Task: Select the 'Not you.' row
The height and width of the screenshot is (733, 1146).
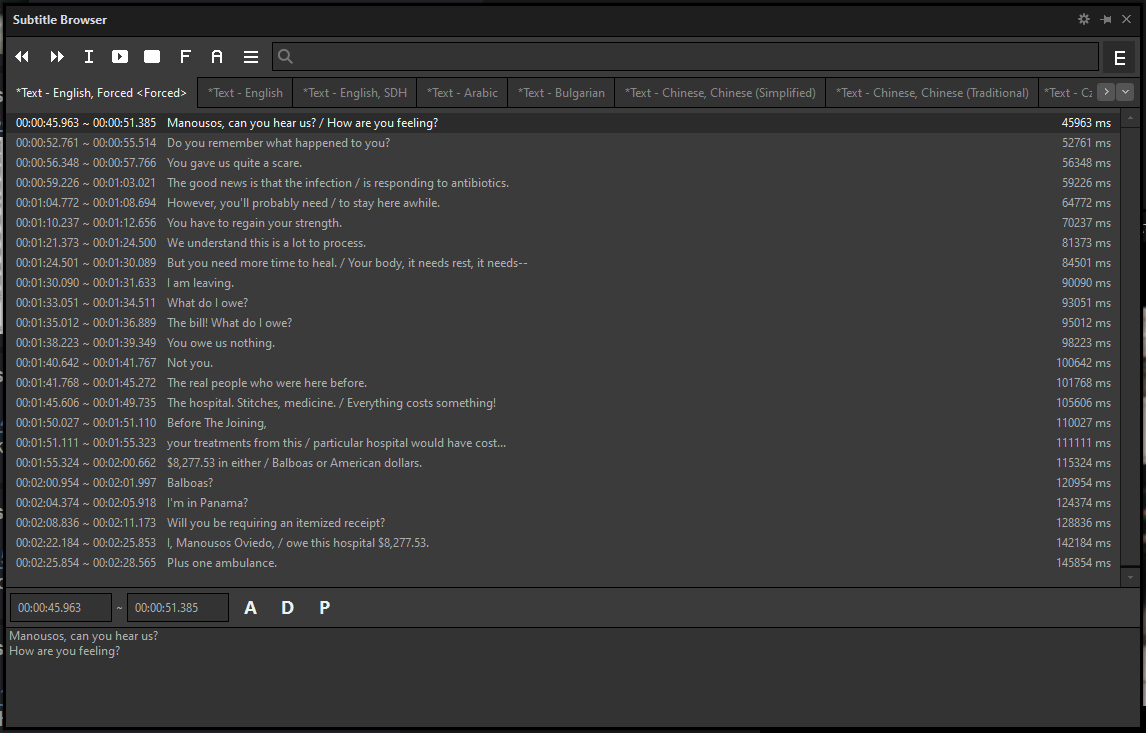Action: tap(563, 362)
